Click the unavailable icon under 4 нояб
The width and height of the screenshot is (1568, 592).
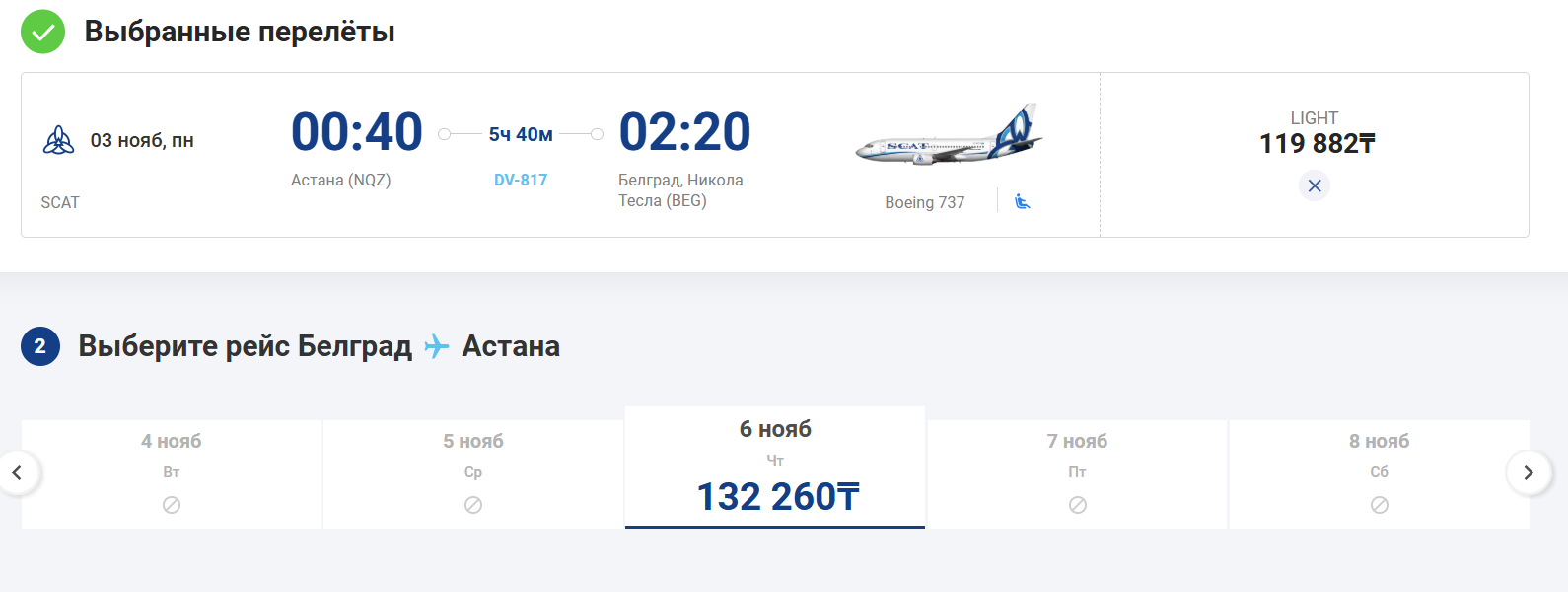[172, 505]
